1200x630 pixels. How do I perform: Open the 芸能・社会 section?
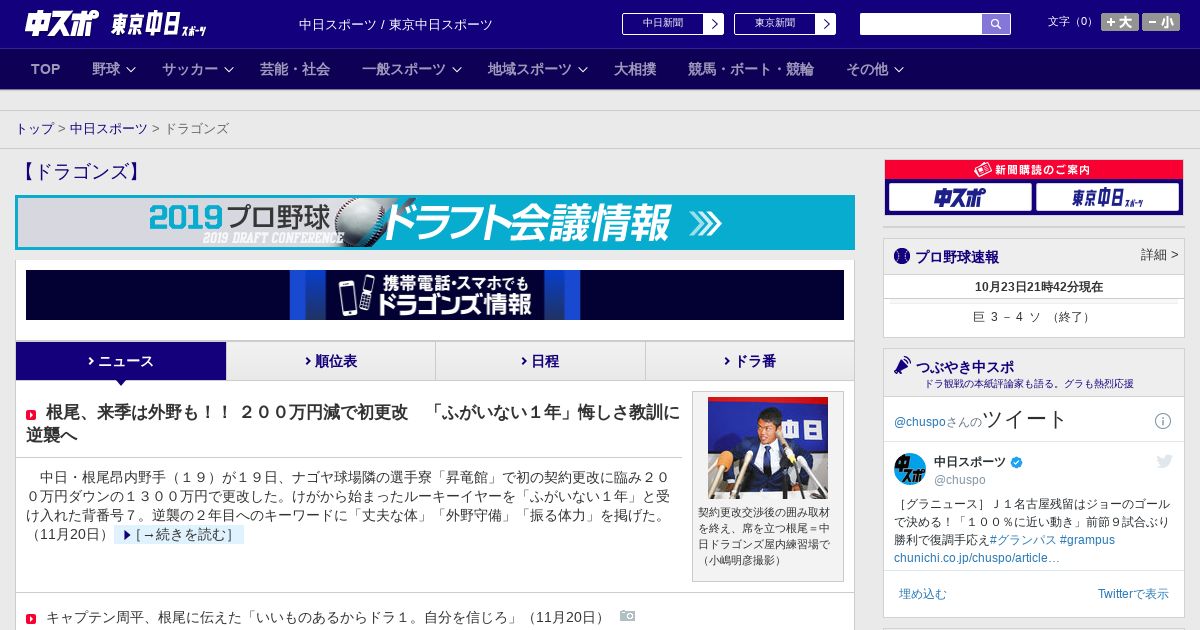[295, 69]
